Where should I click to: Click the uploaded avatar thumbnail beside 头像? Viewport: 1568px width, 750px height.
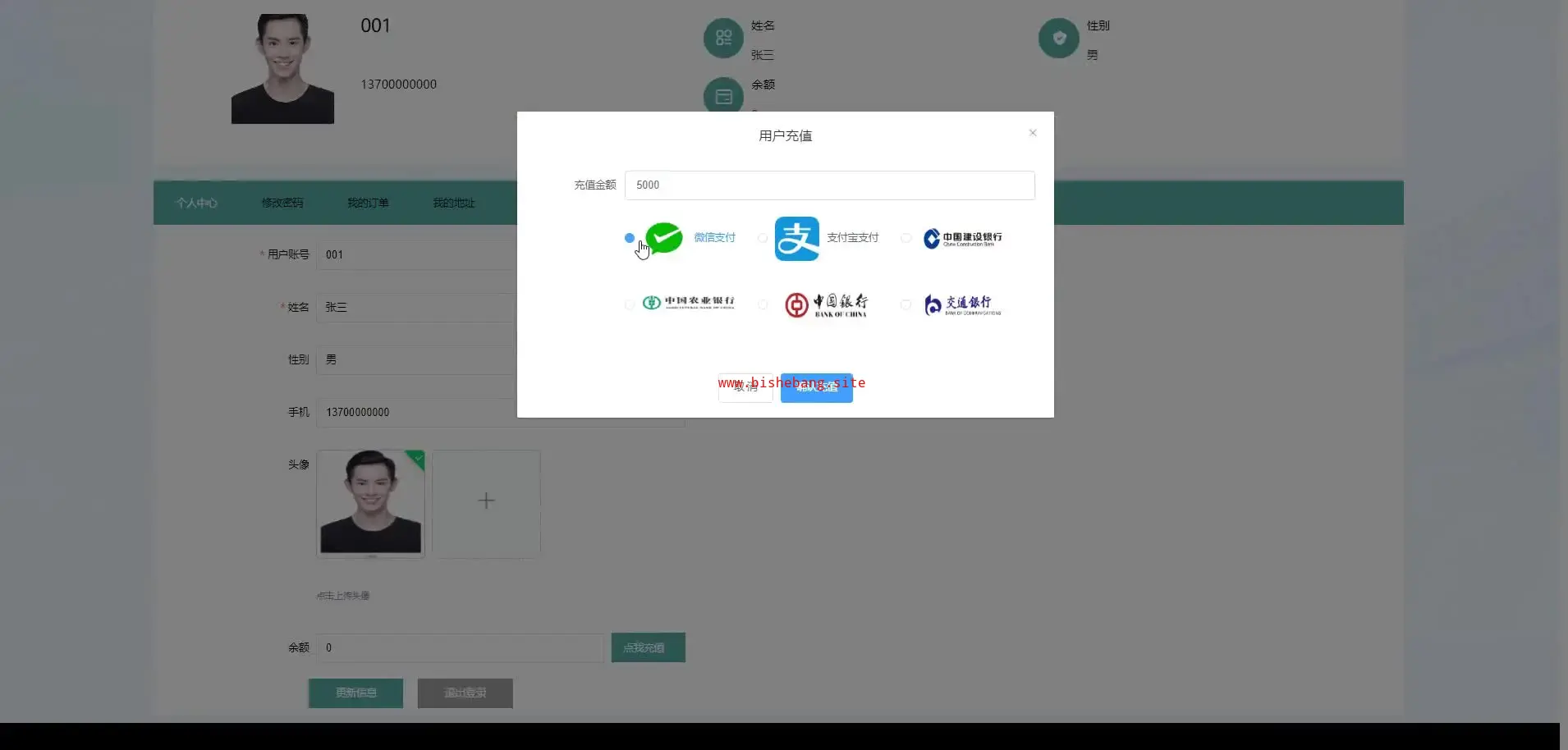(x=371, y=503)
